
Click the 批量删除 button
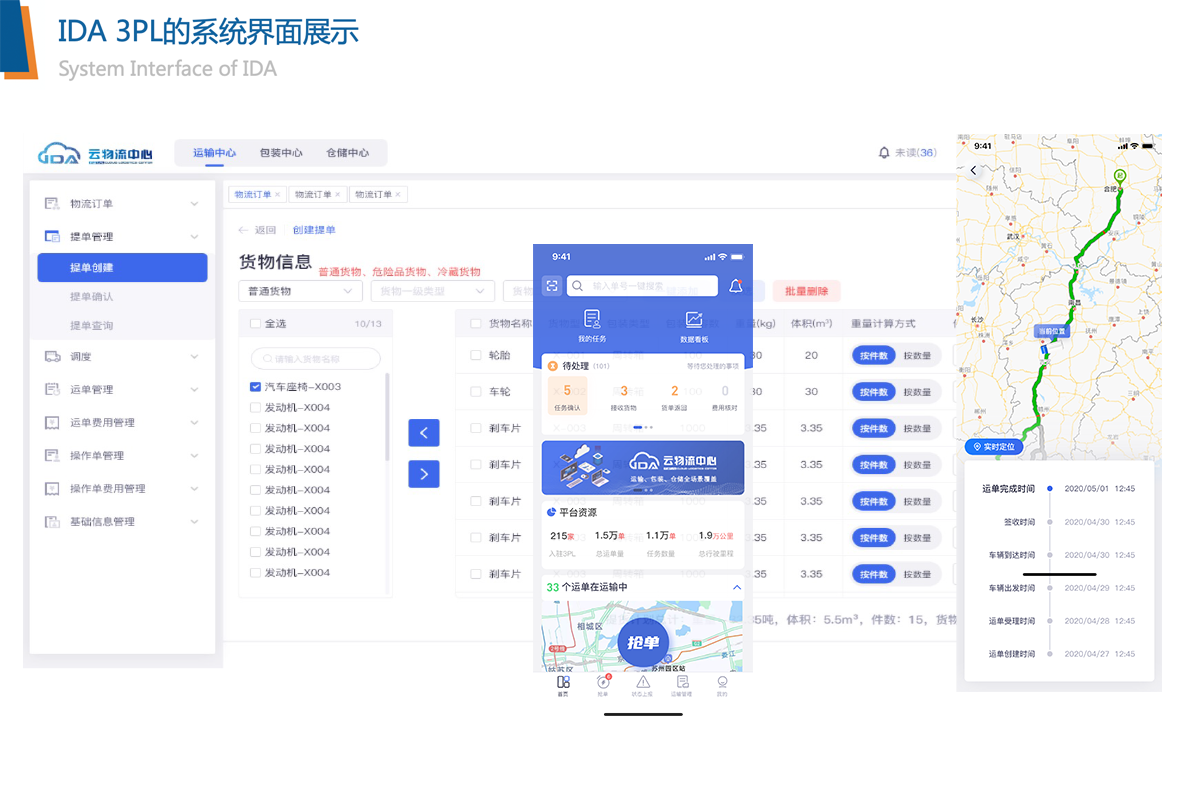[x=806, y=291]
